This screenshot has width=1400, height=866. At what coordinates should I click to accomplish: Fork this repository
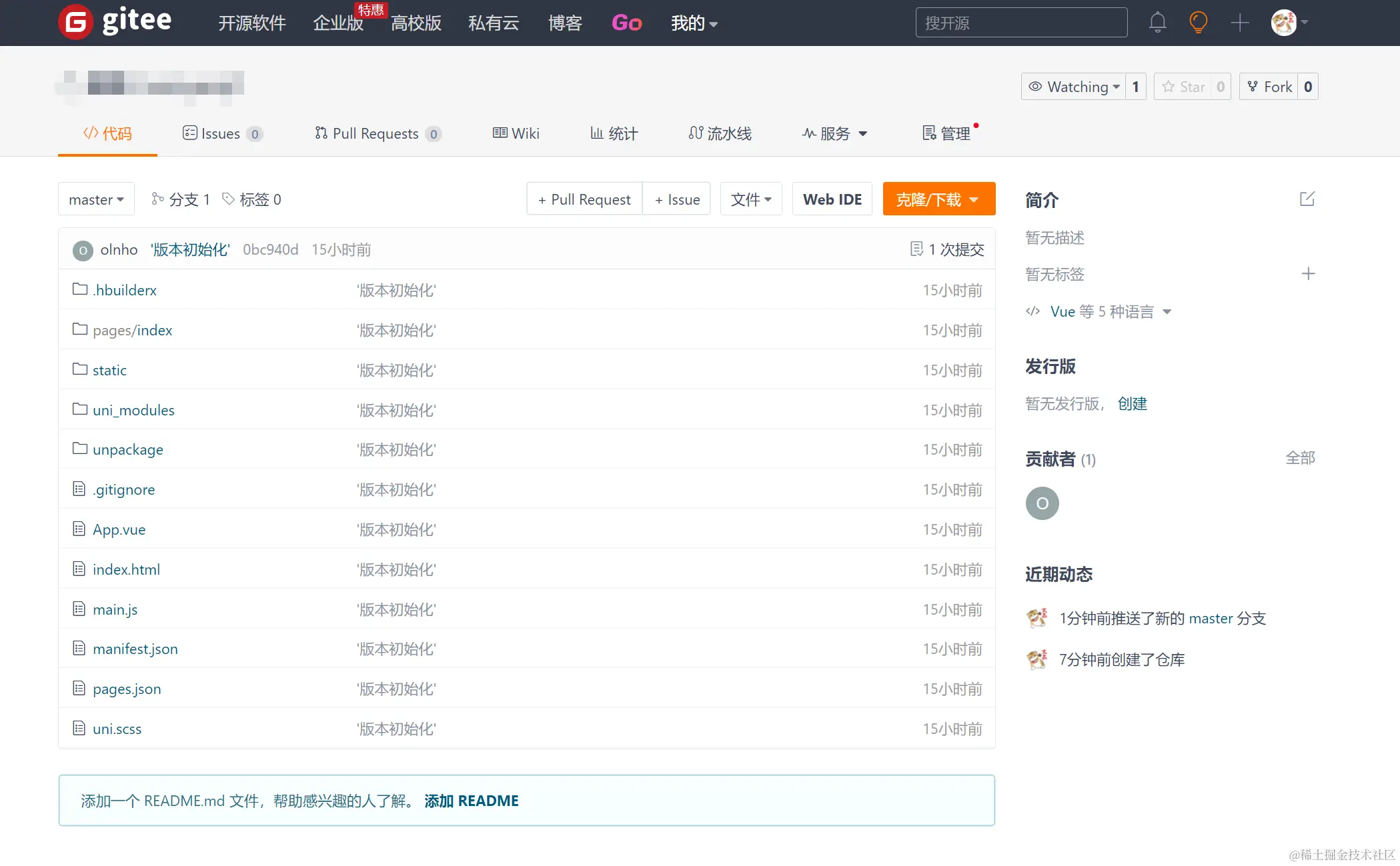pos(1269,87)
